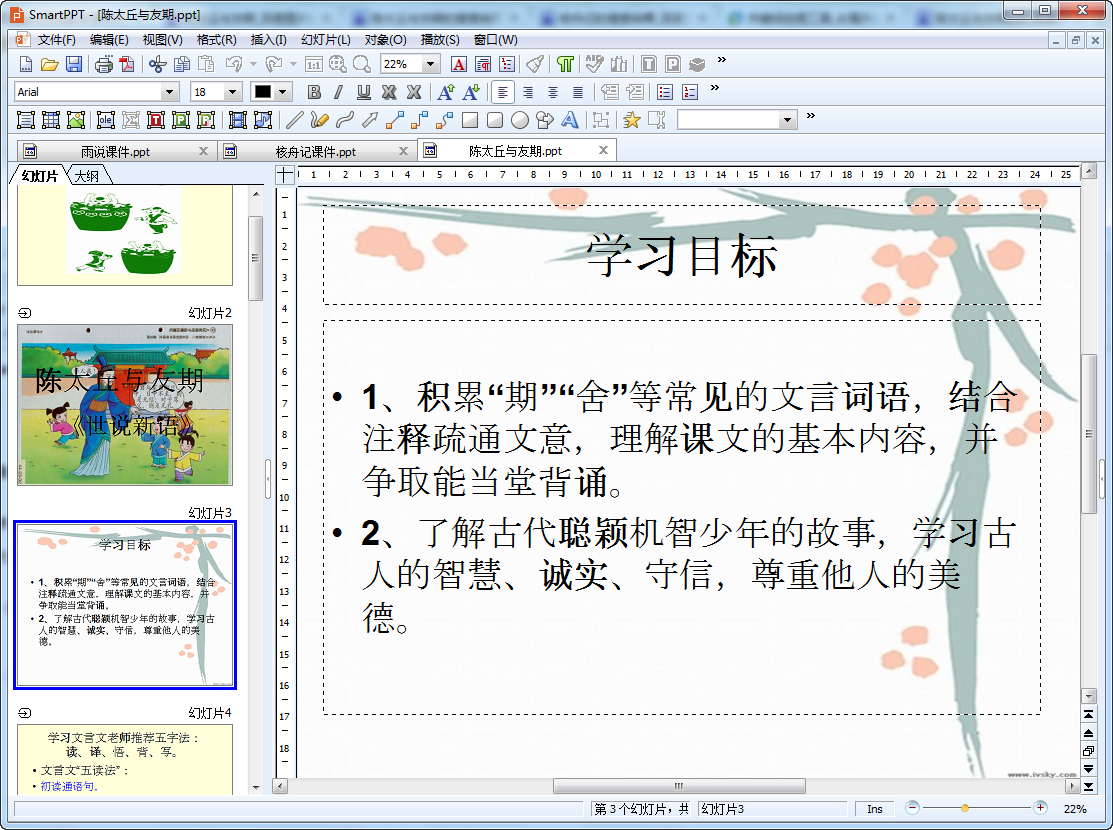Expand the Arial font name dropdown

click(x=169, y=92)
